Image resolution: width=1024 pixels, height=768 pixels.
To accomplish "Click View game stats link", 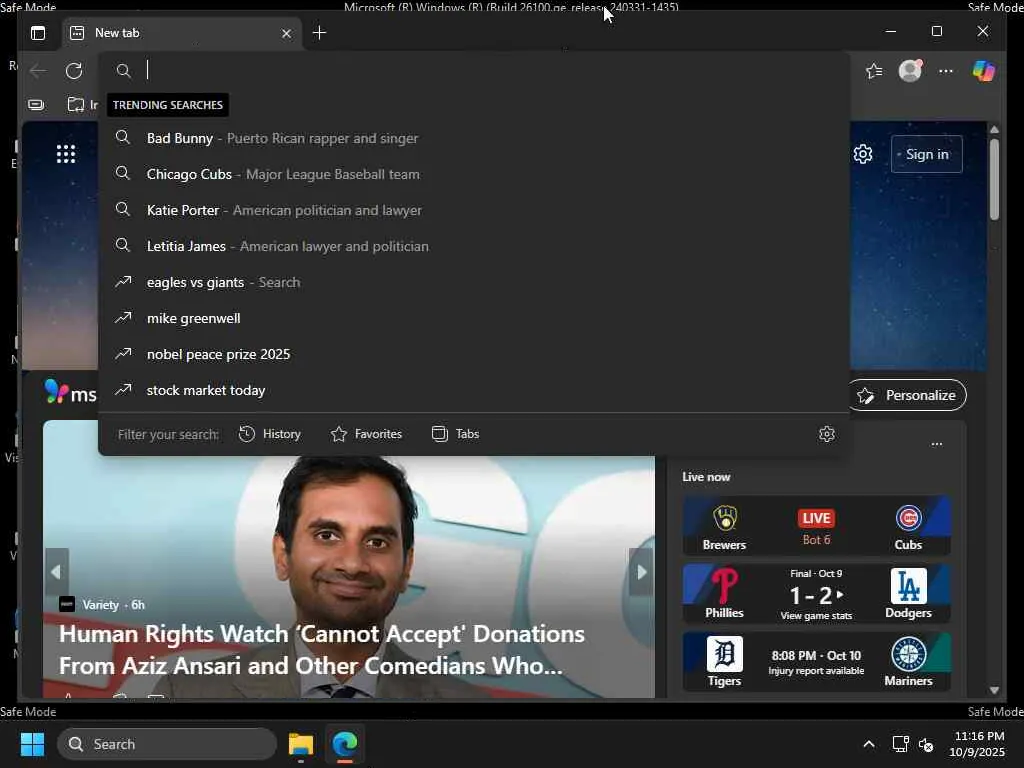I will (x=816, y=616).
